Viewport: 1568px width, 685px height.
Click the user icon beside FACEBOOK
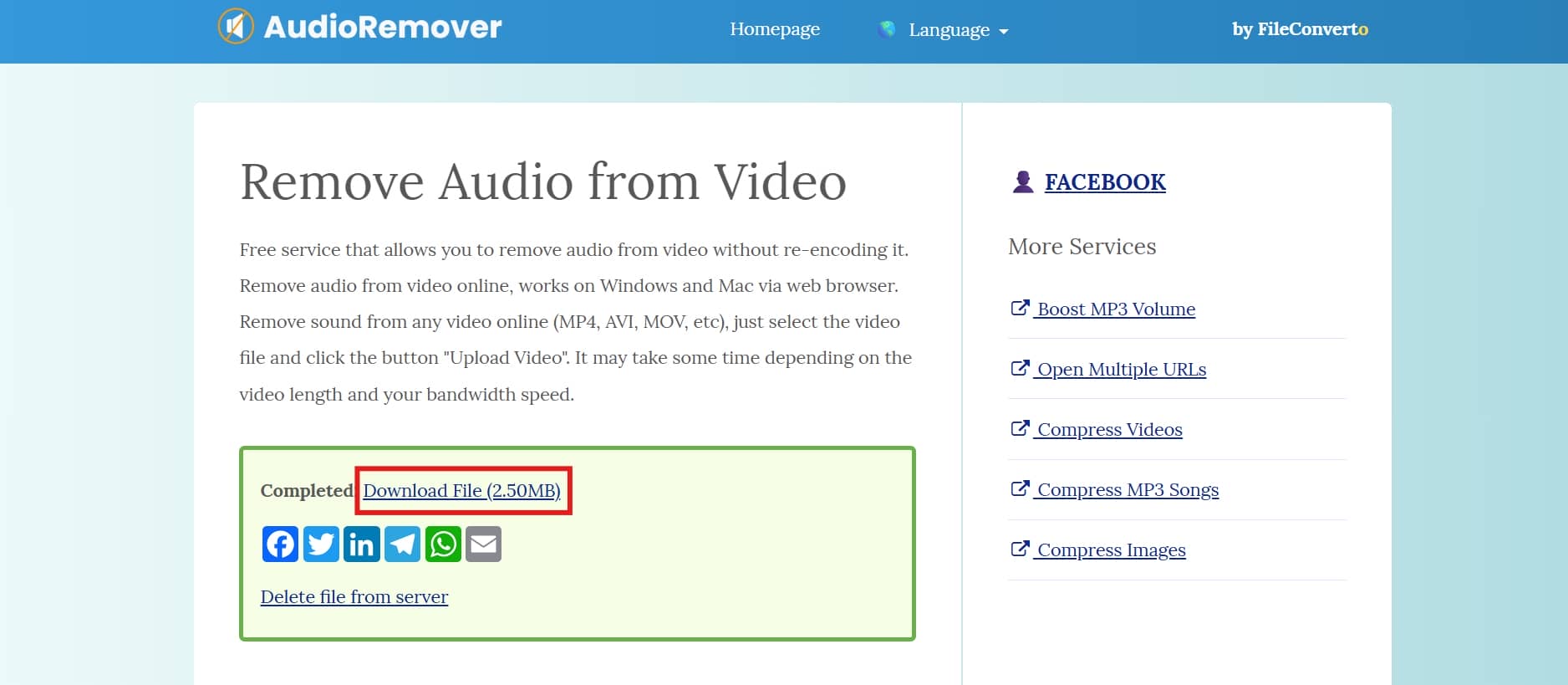[x=1022, y=181]
